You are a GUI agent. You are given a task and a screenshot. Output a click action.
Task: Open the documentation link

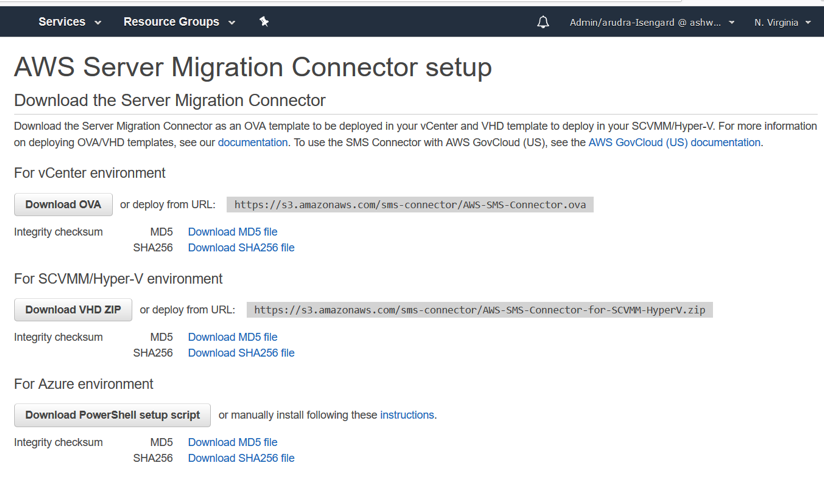click(253, 142)
